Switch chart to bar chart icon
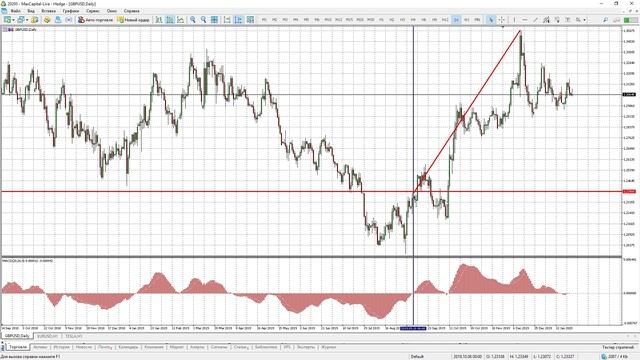Image resolution: width=640 pixels, height=360 pixels. [159, 20]
